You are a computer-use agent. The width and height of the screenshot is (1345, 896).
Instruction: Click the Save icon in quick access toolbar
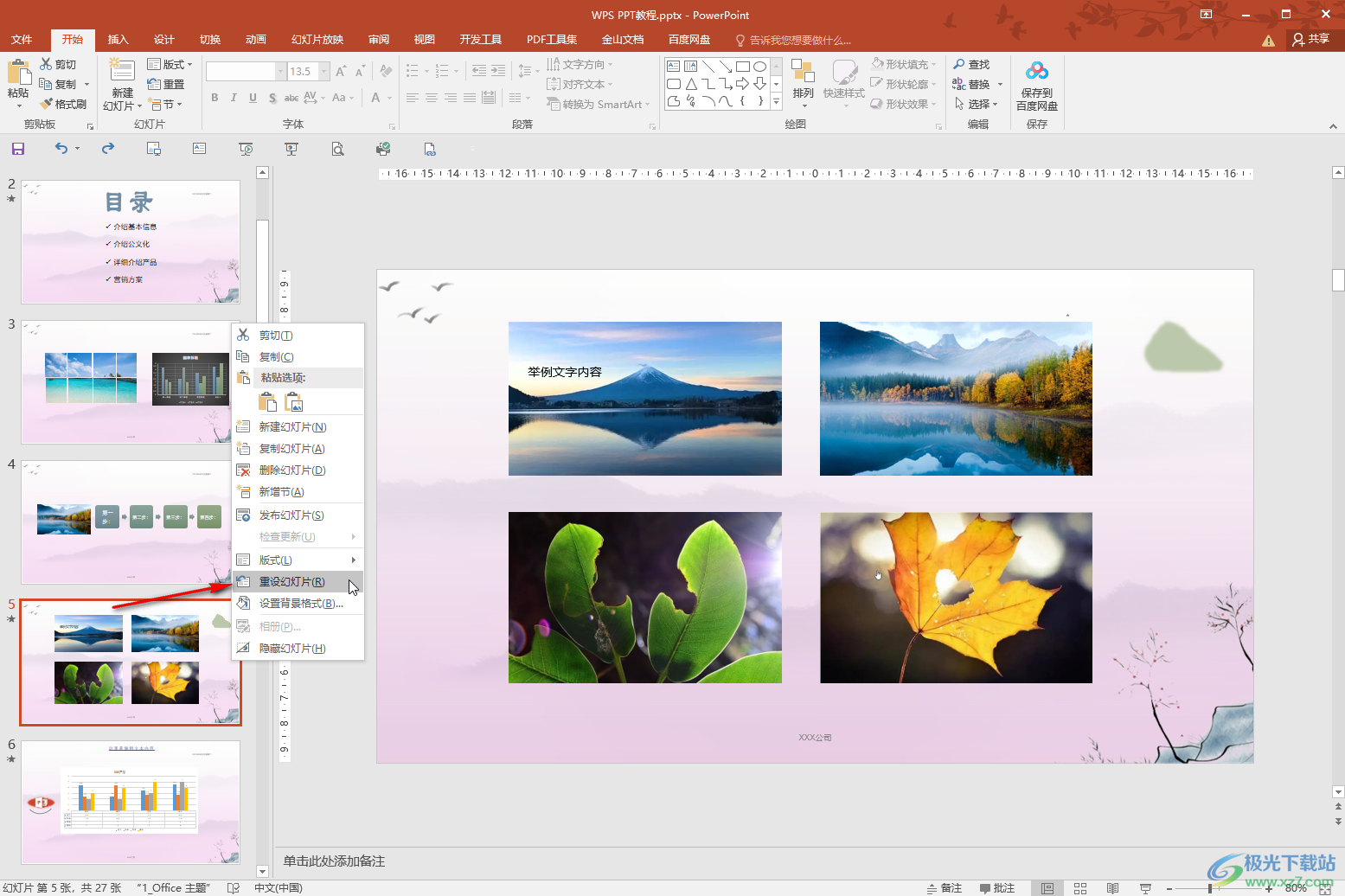click(18, 149)
